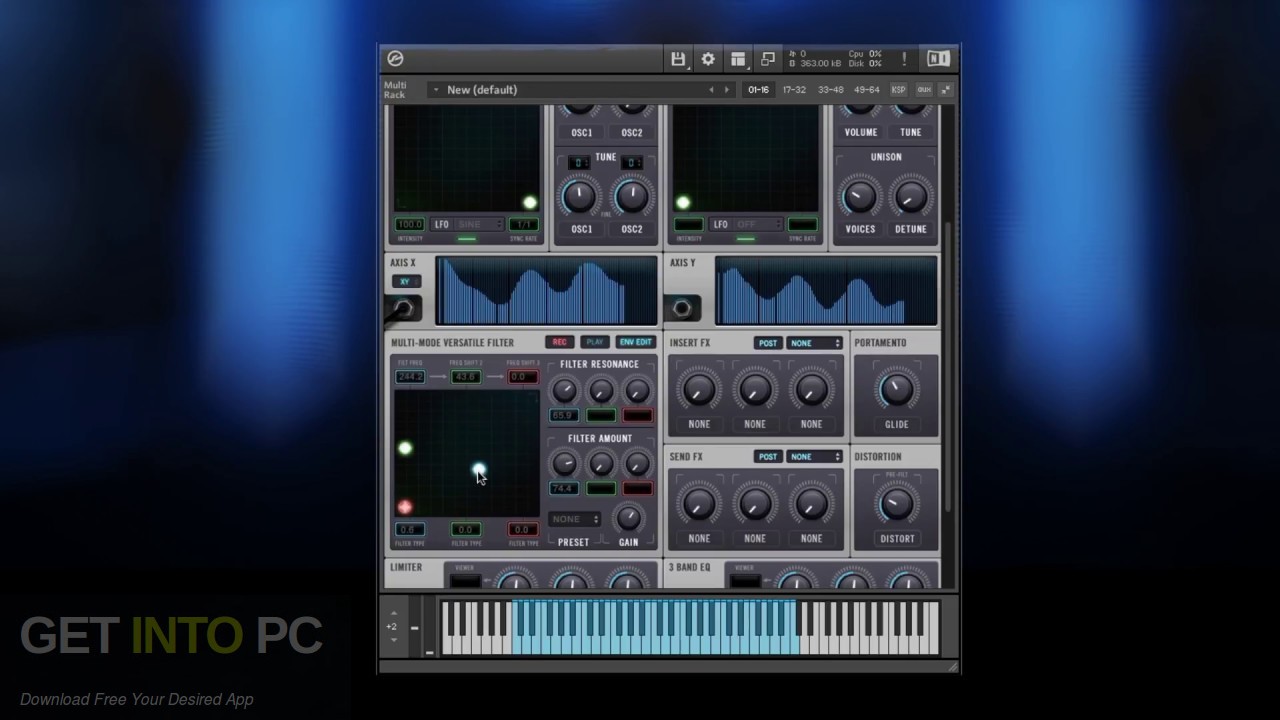Click the green XY pad dot near OSC tune

point(530,202)
